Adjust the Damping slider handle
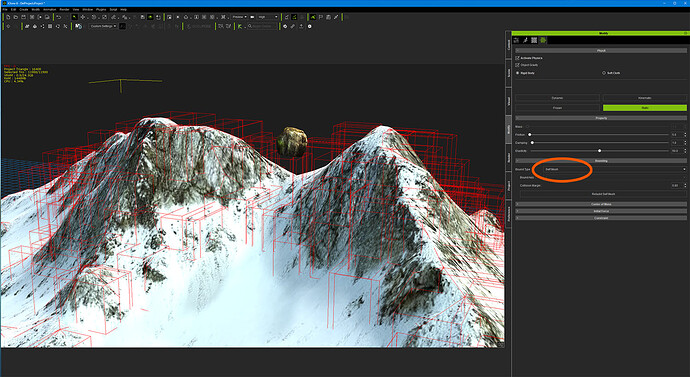Screen dimensions: 690x377 [532, 143]
